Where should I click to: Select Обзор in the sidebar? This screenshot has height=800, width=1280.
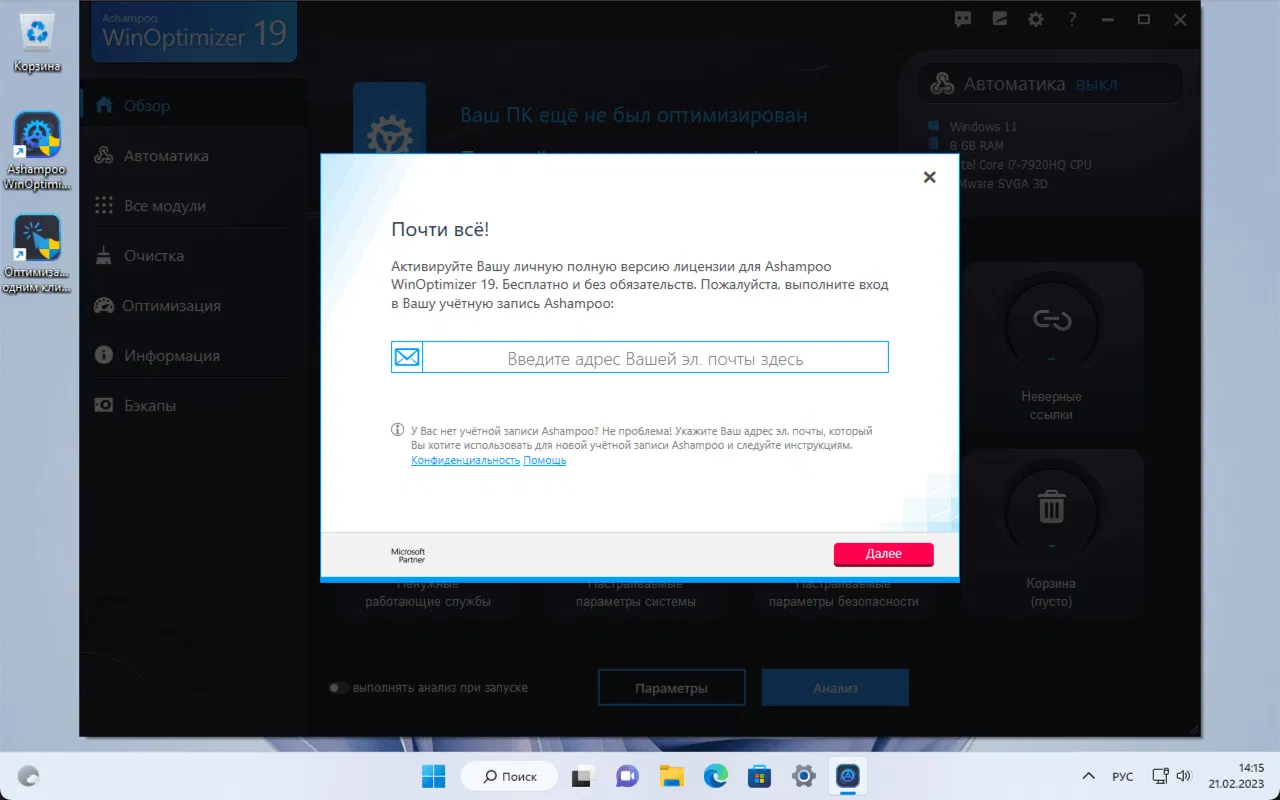click(194, 105)
